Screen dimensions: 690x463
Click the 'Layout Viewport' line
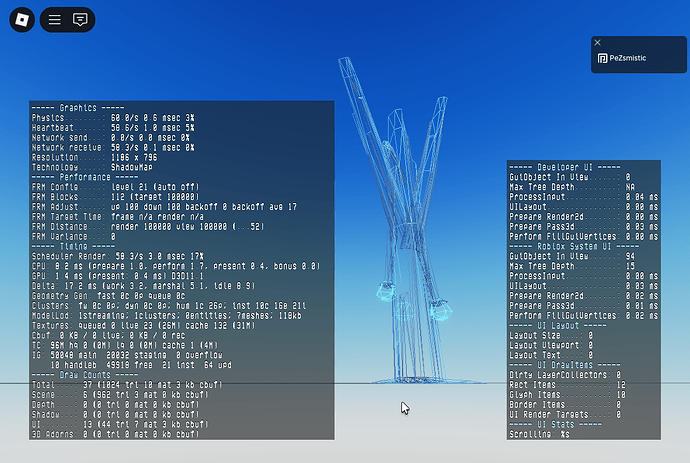551,345
